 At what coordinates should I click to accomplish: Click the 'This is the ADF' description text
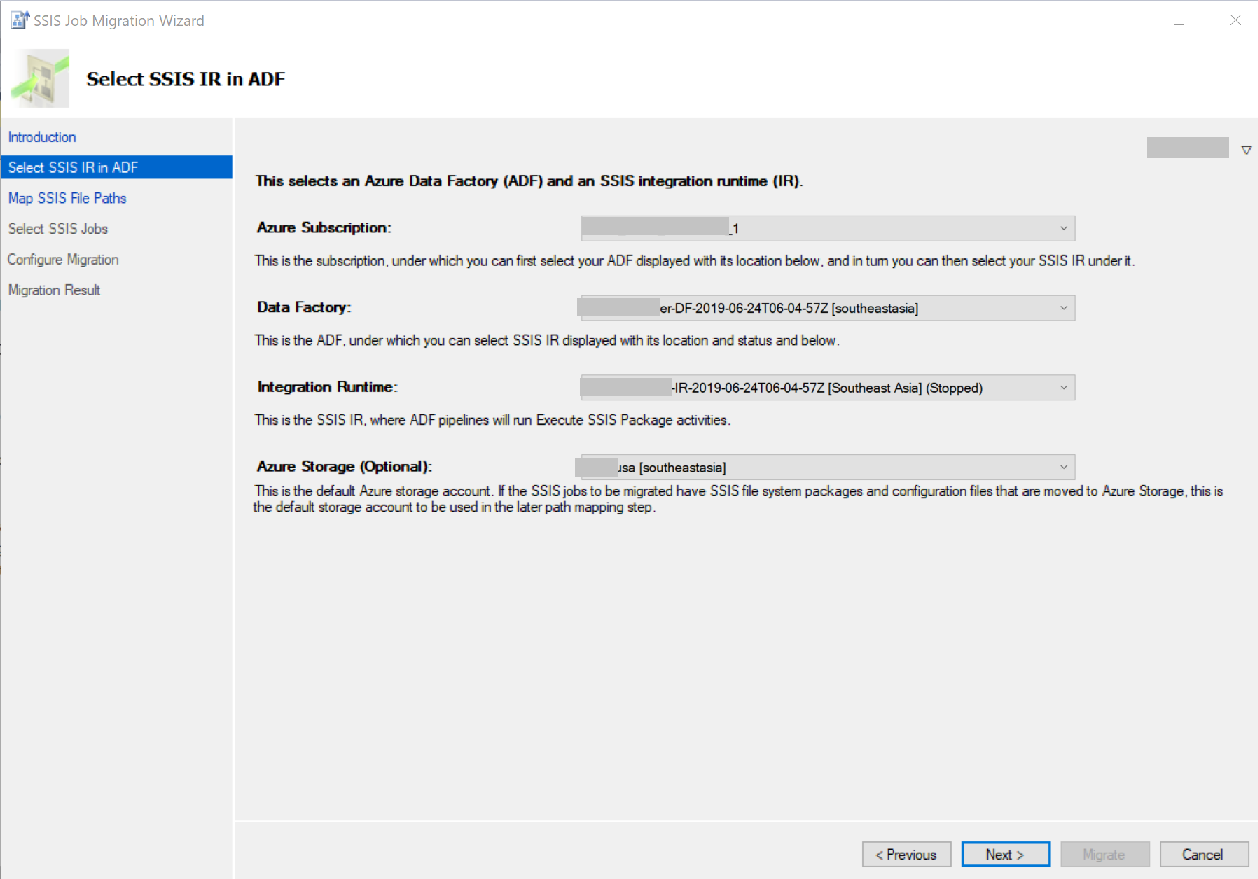click(546, 340)
